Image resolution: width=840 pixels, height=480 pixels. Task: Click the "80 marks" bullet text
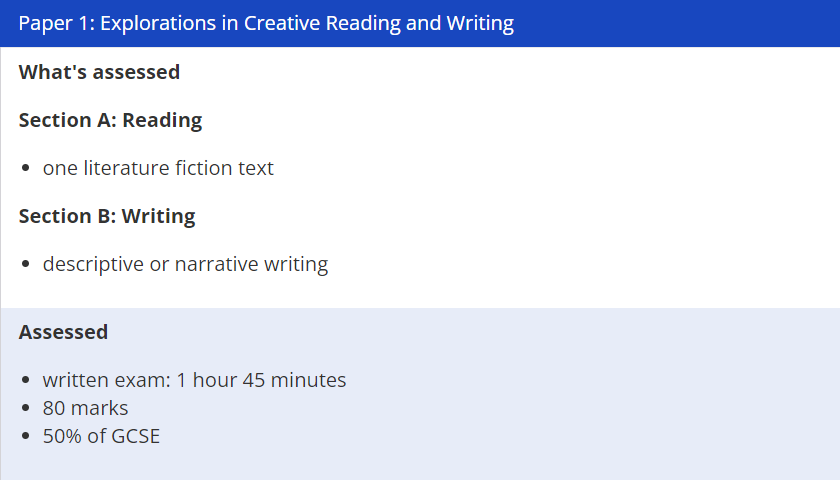pyautogui.click(x=86, y=408)
